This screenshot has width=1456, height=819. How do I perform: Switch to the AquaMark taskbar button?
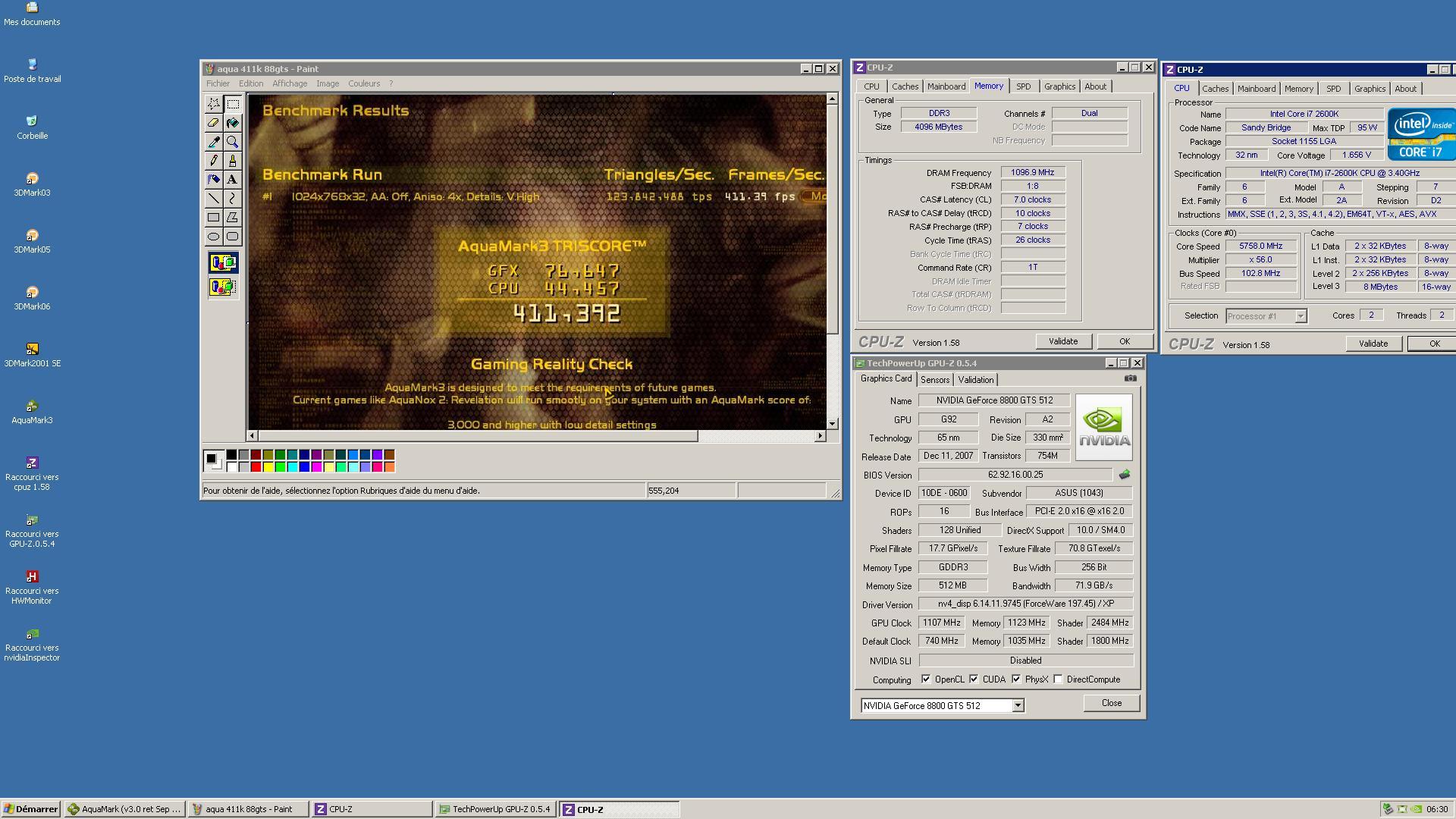(125, 809)
